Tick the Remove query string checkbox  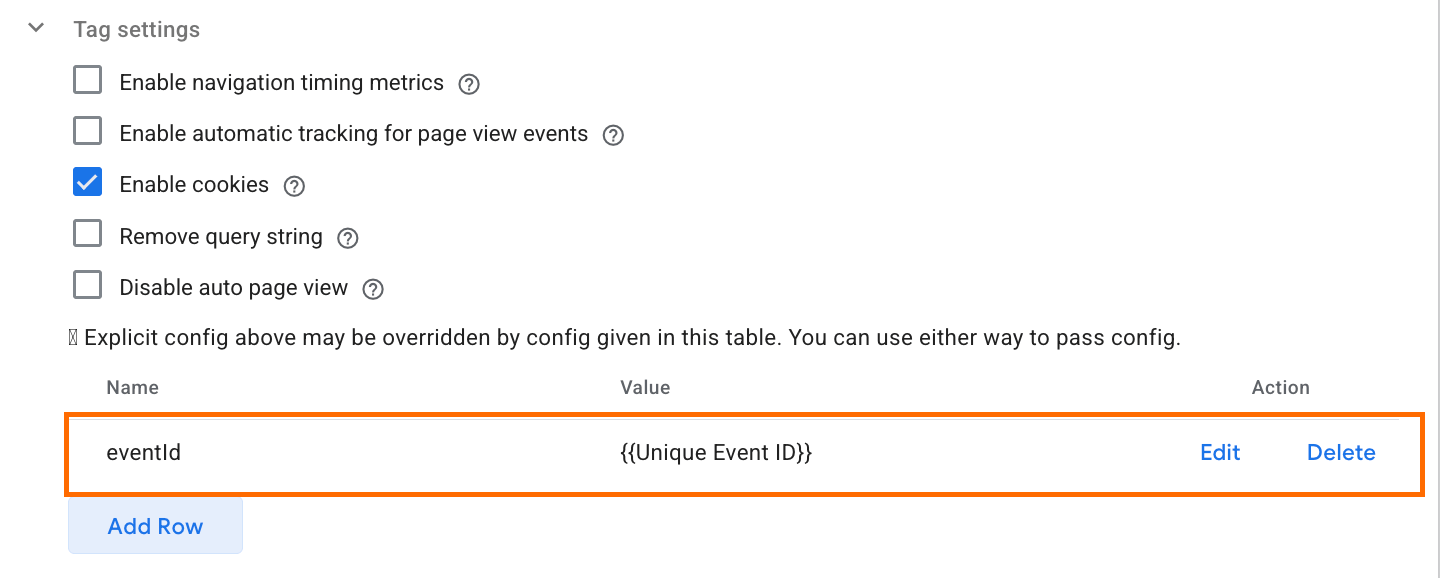(88, 234)
